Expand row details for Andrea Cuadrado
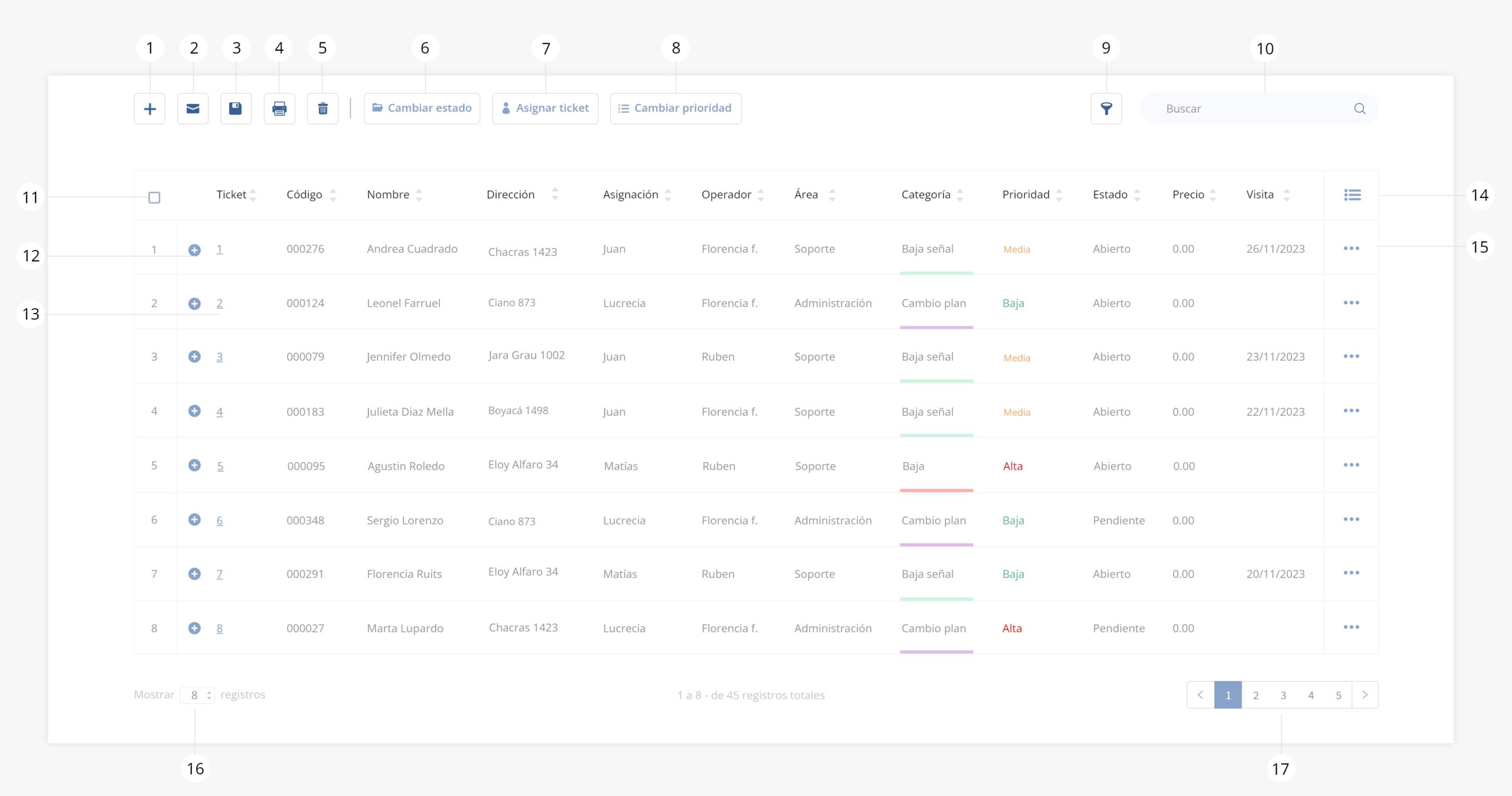This screenshot has height=796, width=1512. point(194,250)
